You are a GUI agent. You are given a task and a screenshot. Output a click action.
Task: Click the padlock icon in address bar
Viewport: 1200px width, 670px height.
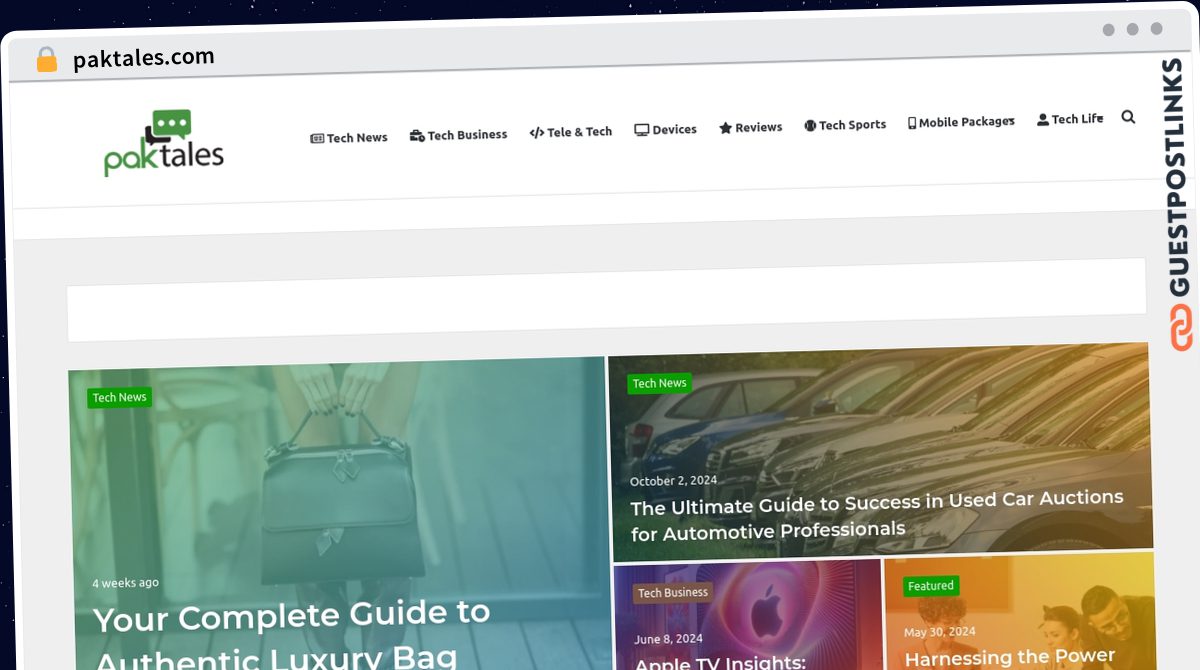pyautogui.click(x=47, y=60)
